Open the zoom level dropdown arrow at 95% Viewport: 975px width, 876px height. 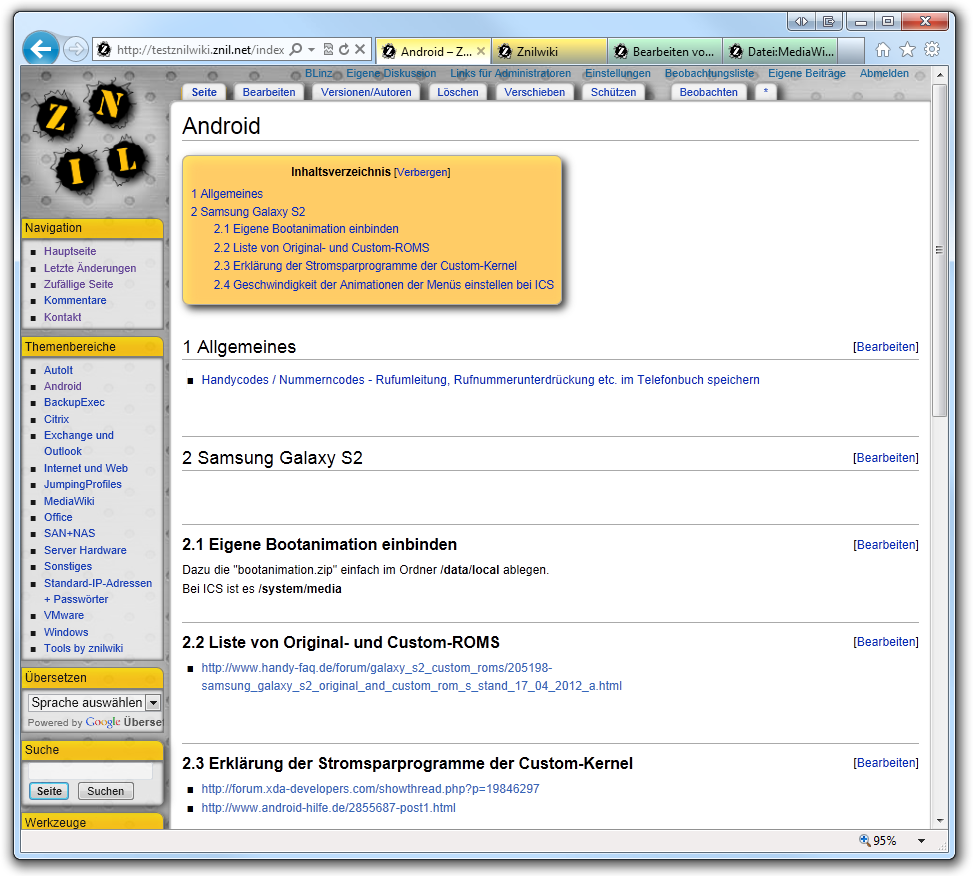[x=921, y=841]
